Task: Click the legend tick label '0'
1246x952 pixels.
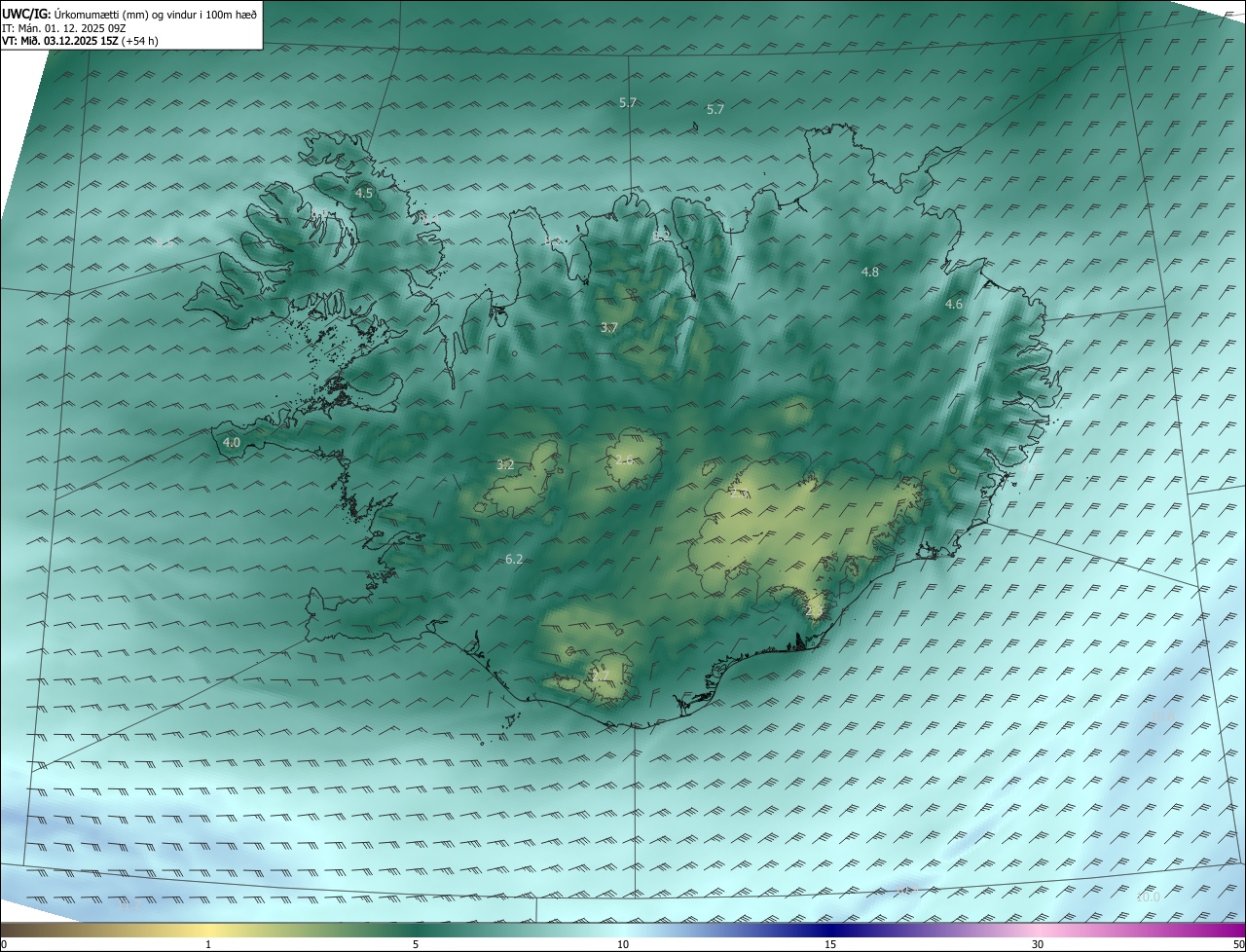Action: click(4, 944)
